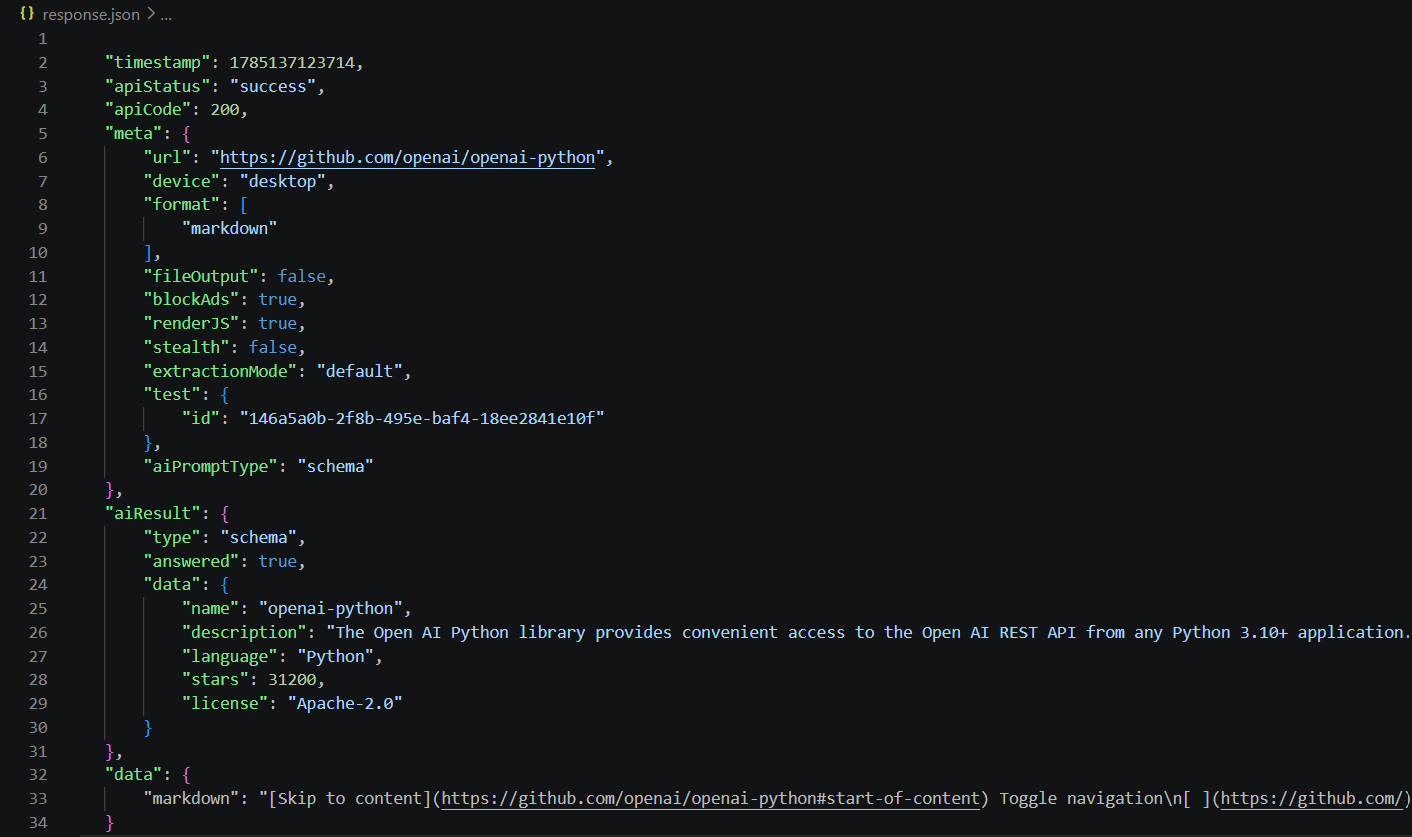Select the stars value 31200

point(293,680)
